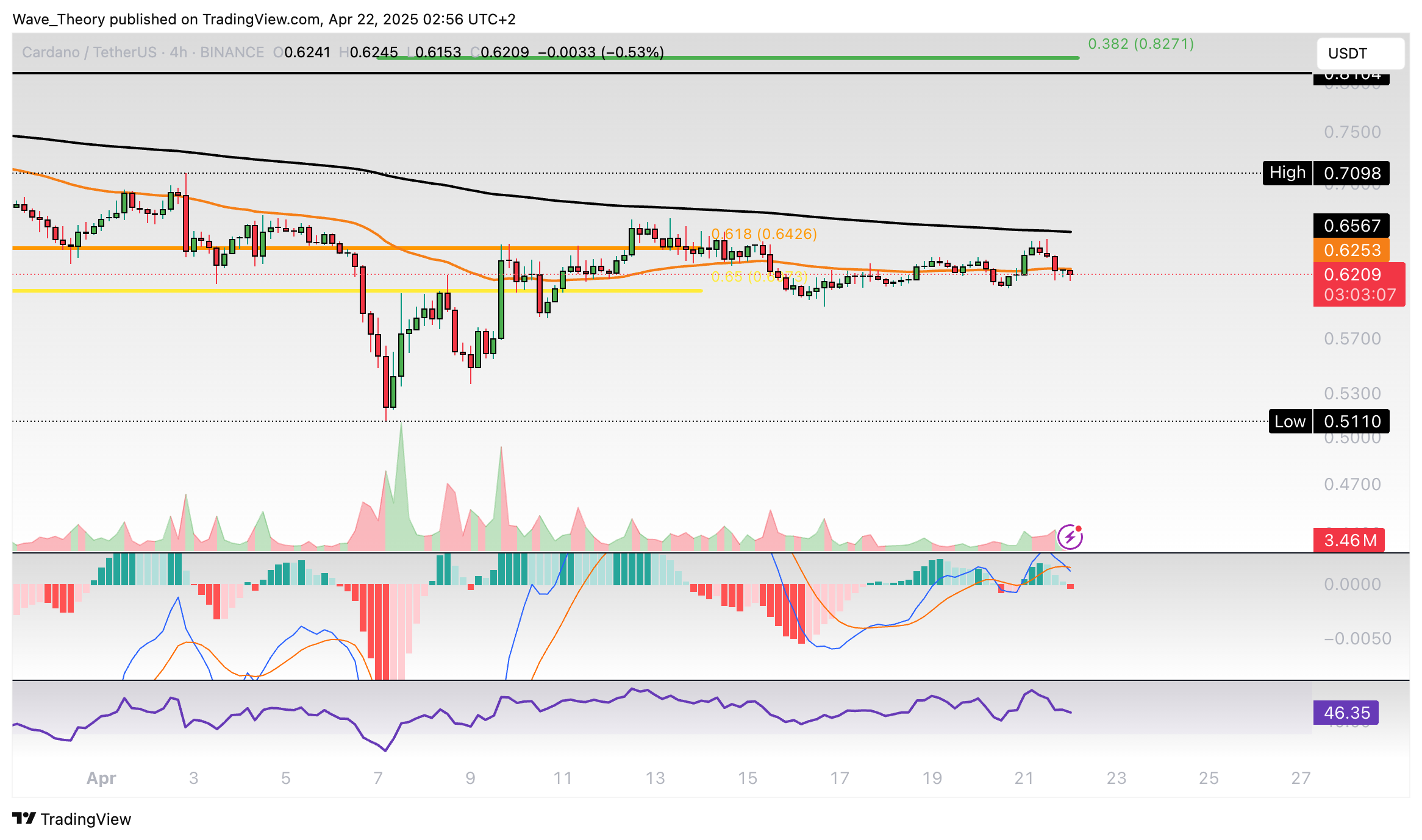Click the 0.5700 price scale label
This screenshot has height=840, width=1422.
point(1351,338)
